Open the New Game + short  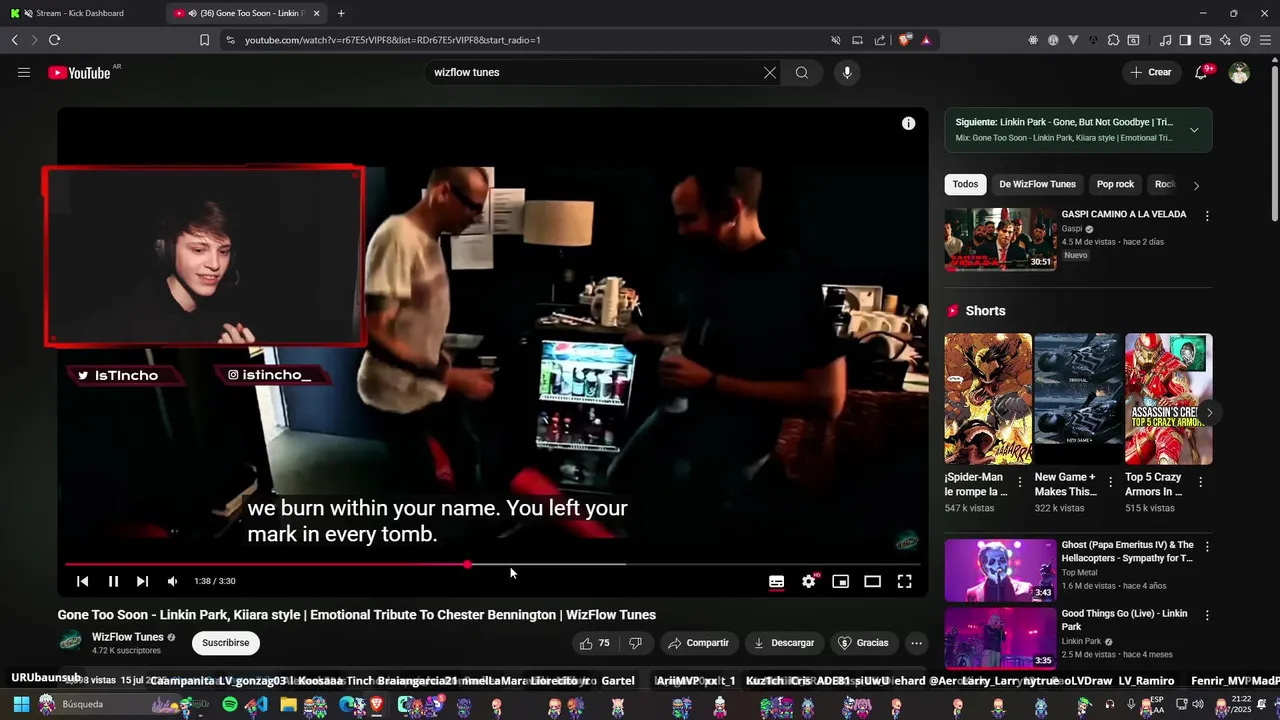pos(1078,399)
